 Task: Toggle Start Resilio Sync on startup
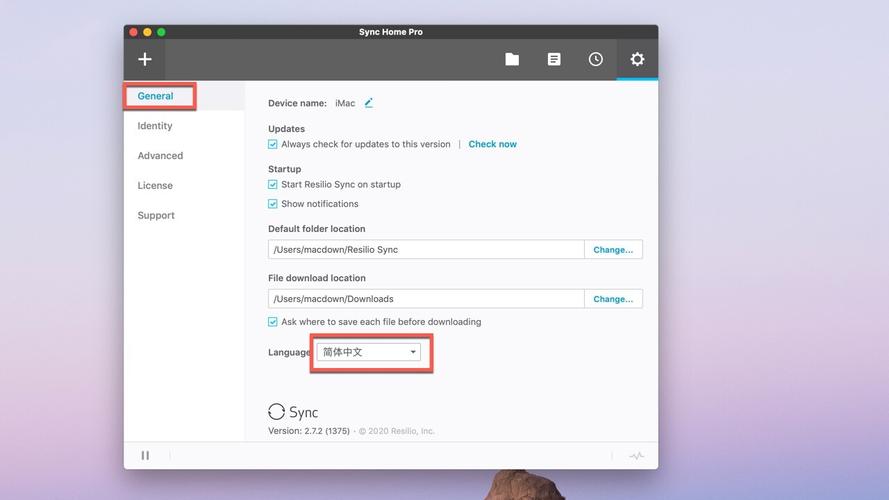pyautogui.click(x=273, y=184)
